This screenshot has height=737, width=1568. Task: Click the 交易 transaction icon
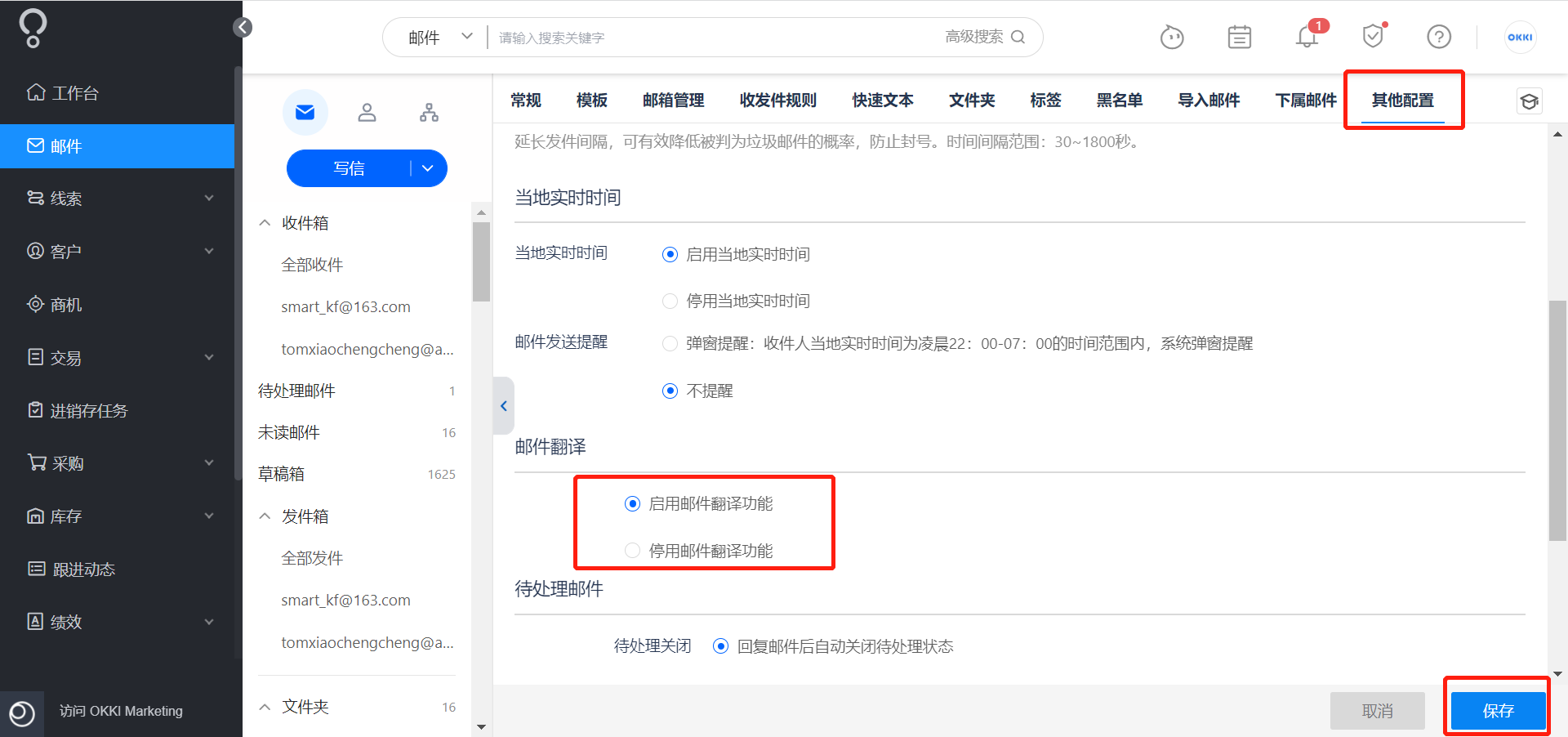36,357
